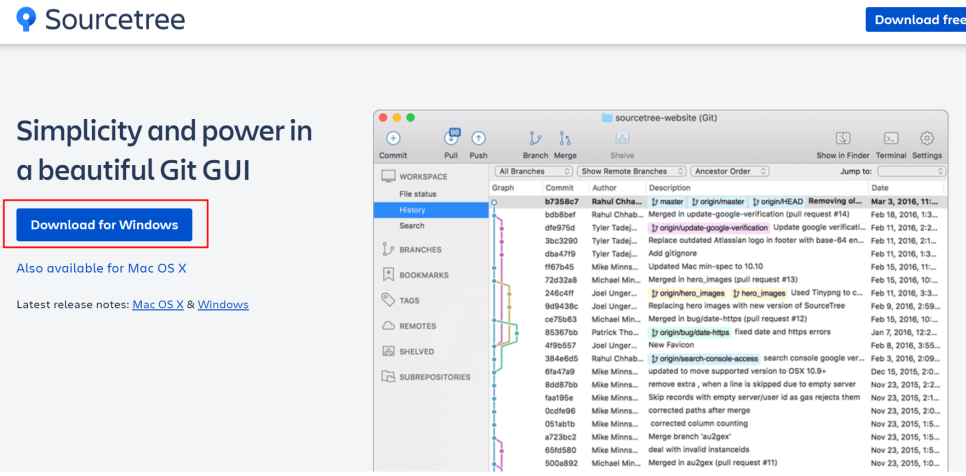
Task: Select commit 9d9438c row
Action: click(717, 306)
